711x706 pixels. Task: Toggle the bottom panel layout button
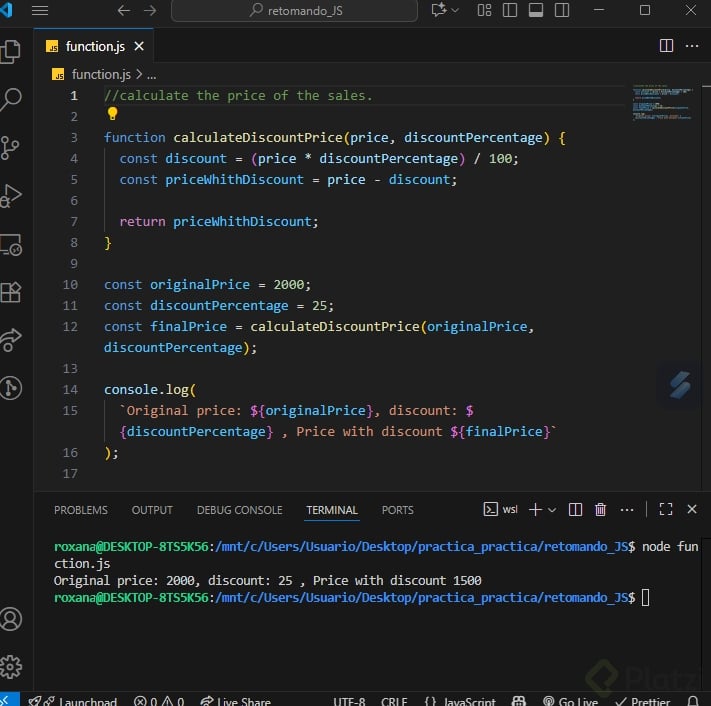click(x=536, y=11)
